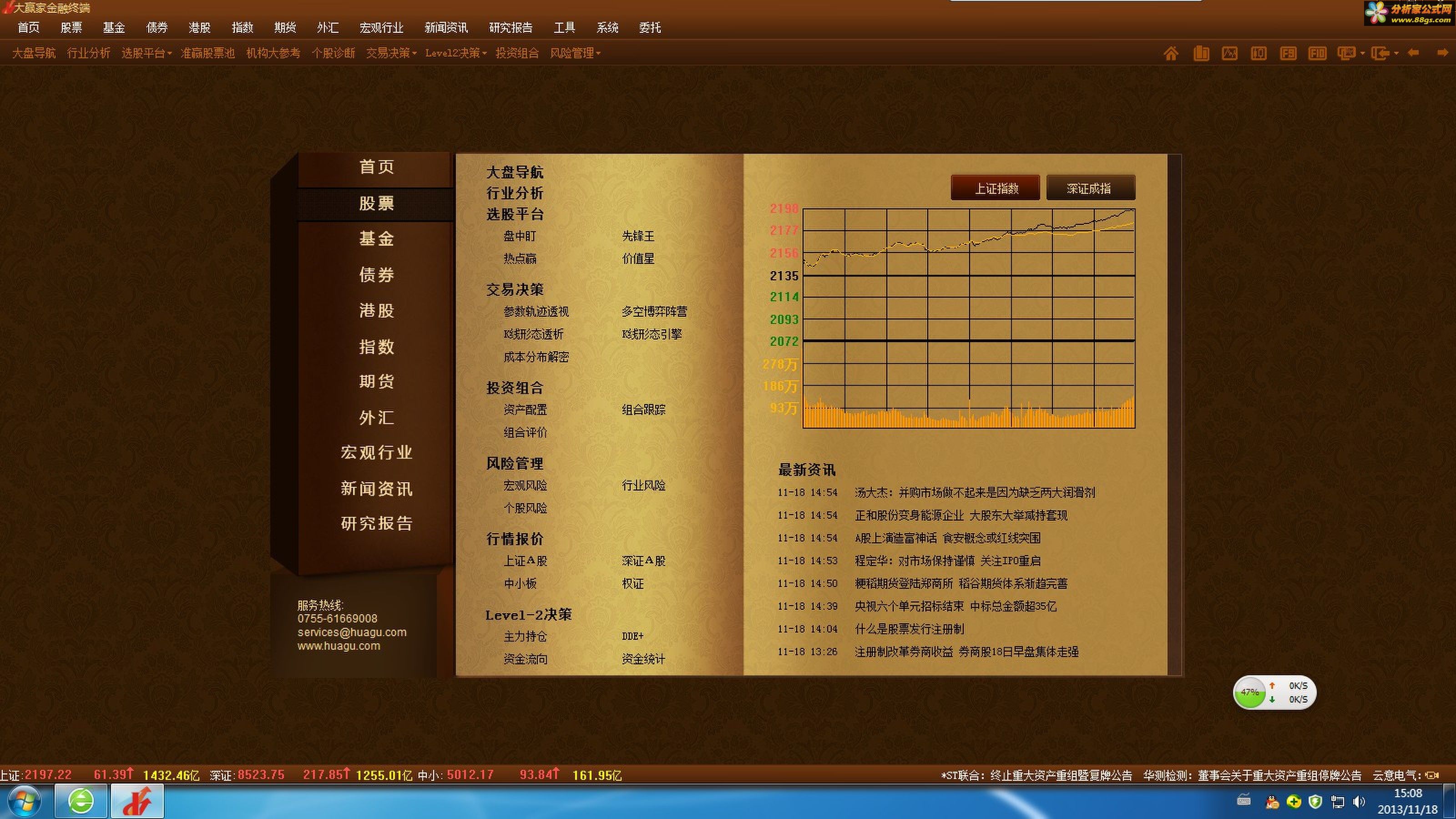Click the www.huagu.com website link

tap(339, 646)
